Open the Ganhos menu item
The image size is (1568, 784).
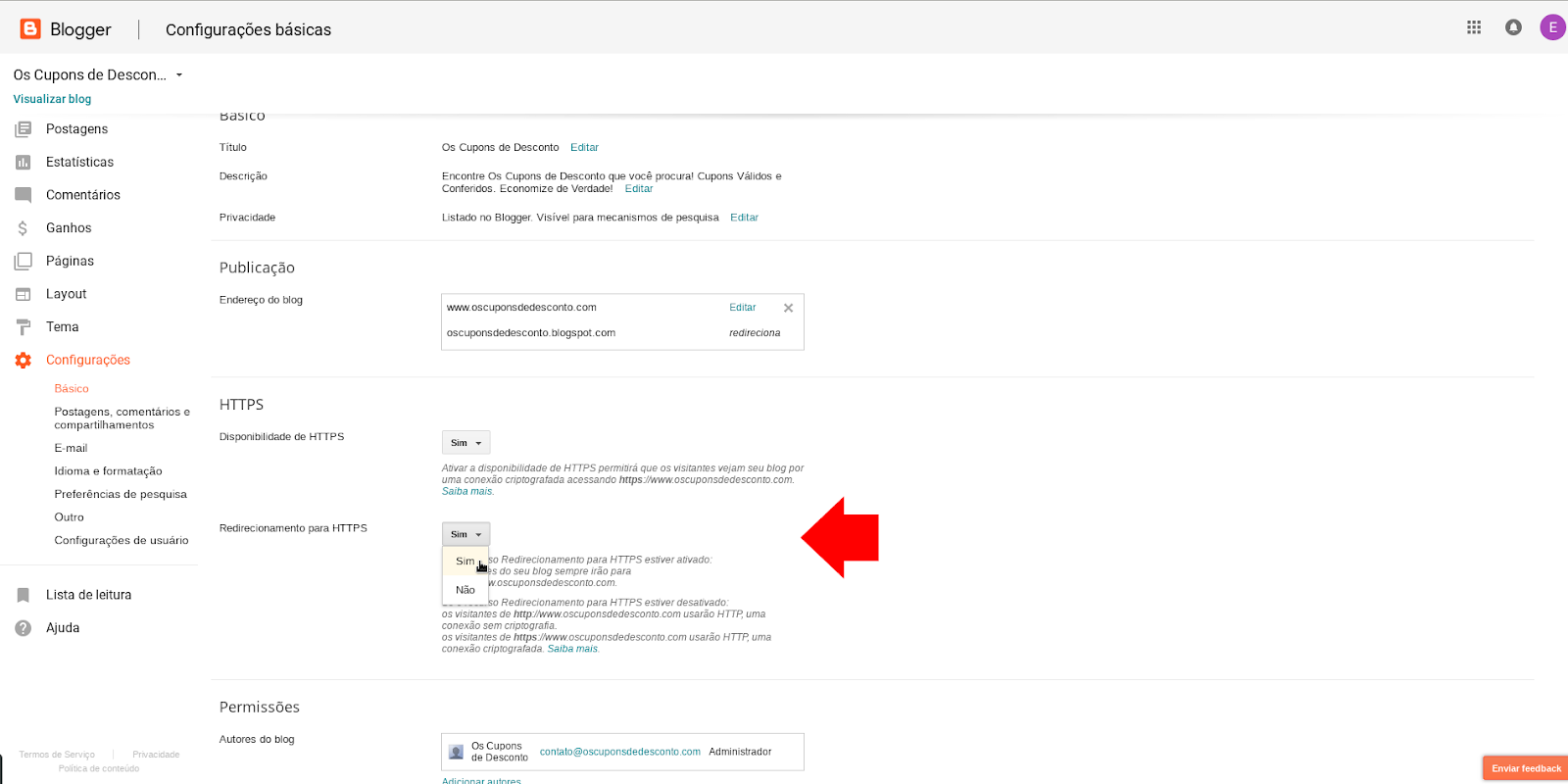coord(69,228)
